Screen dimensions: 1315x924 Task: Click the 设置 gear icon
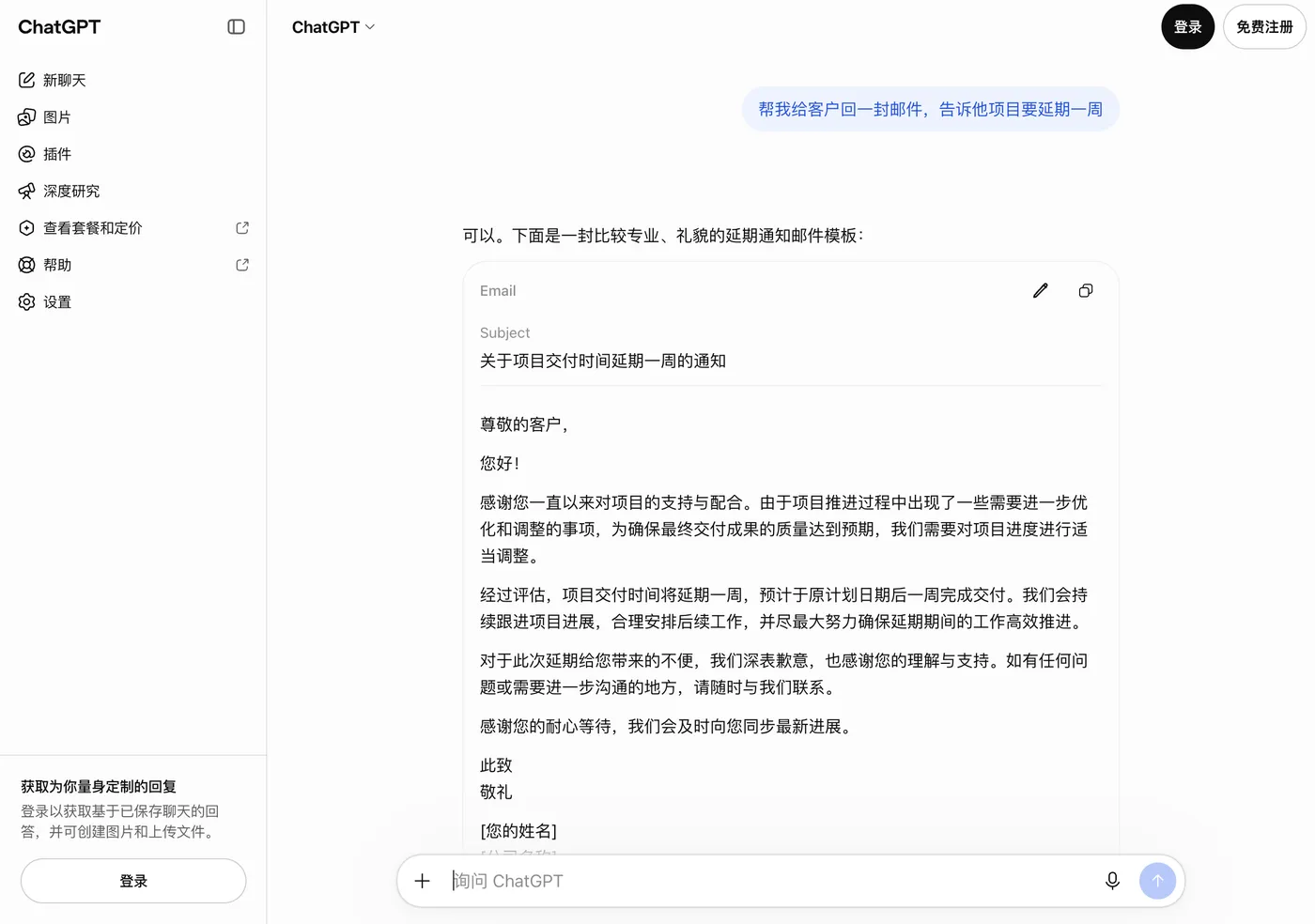(x=27, y=302)
